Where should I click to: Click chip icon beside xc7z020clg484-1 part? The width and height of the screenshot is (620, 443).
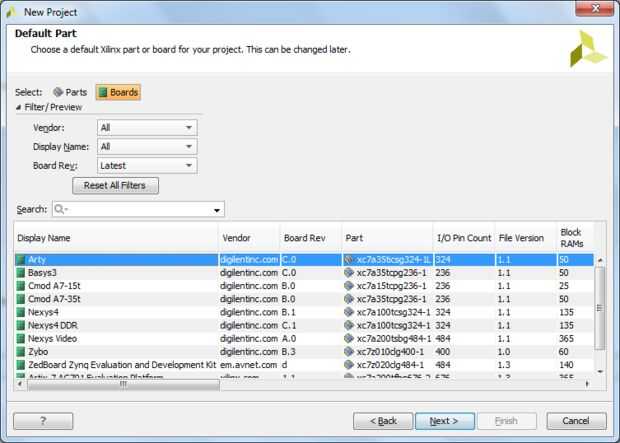coord(349,365)
